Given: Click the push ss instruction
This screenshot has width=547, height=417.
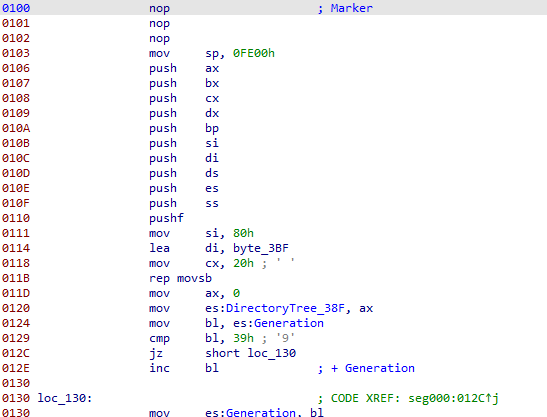Looking at the screenshot, I should (184, 203).
